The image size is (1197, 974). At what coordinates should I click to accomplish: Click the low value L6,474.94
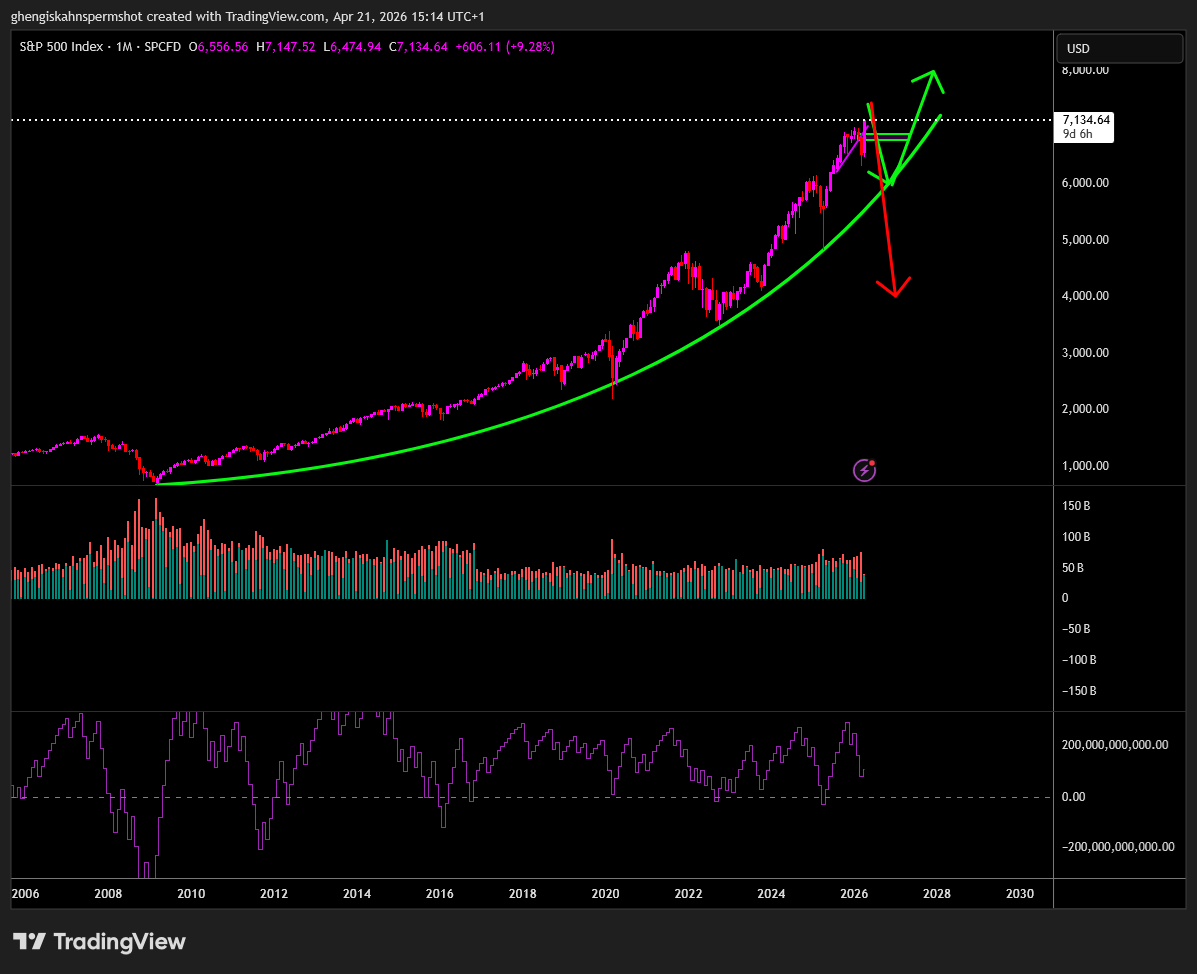tap(352, 47)
